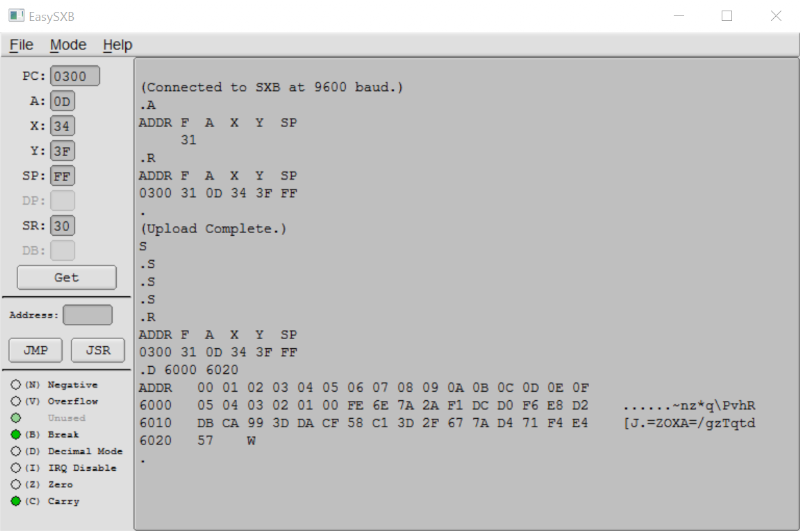Click the JSR button

click(x=98, y=350)
